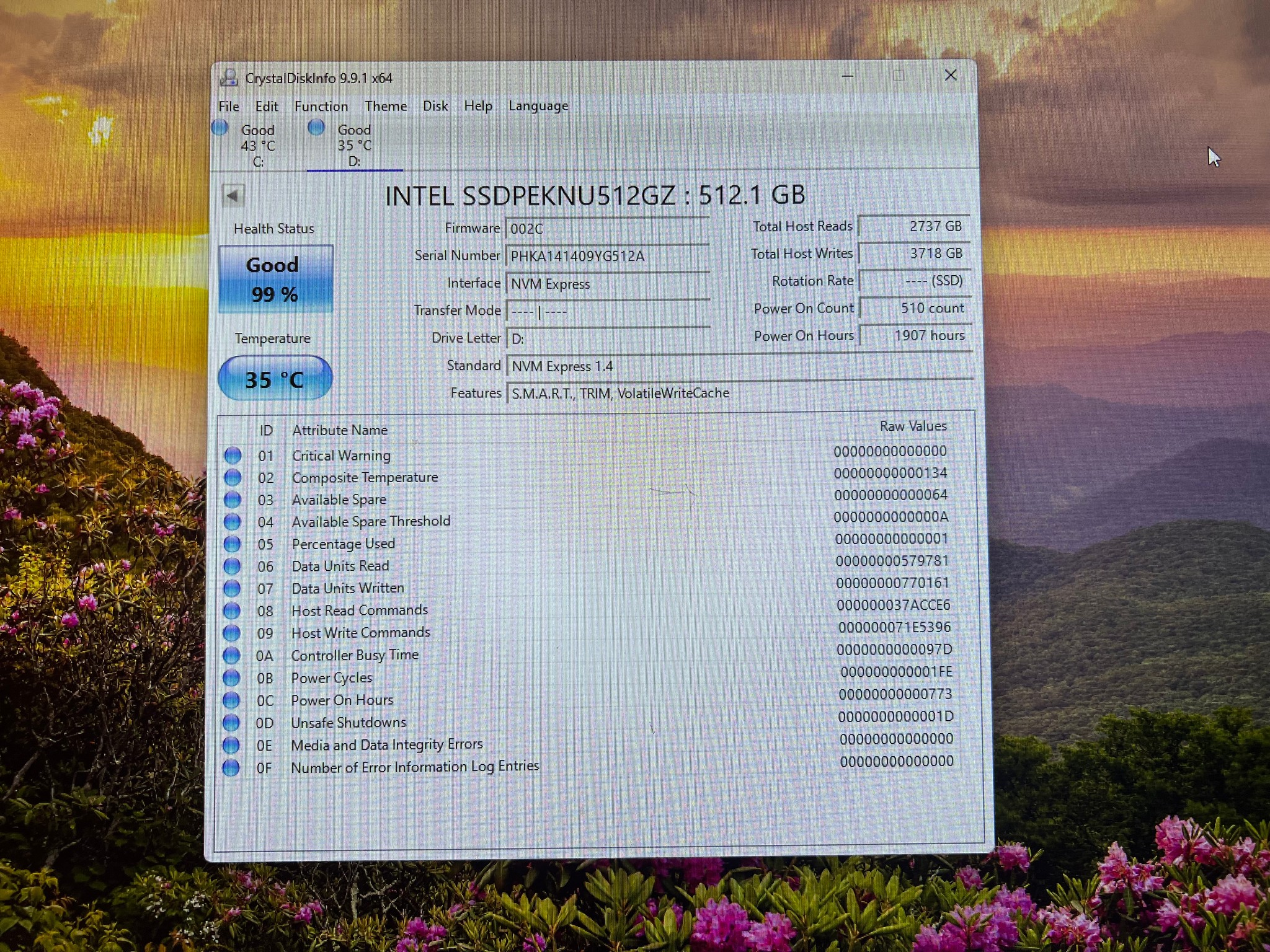The height and width of the screenshot is (952, 1270).
Task: Select the Data Units Written attribute name
Action: (x=347, y=588)
